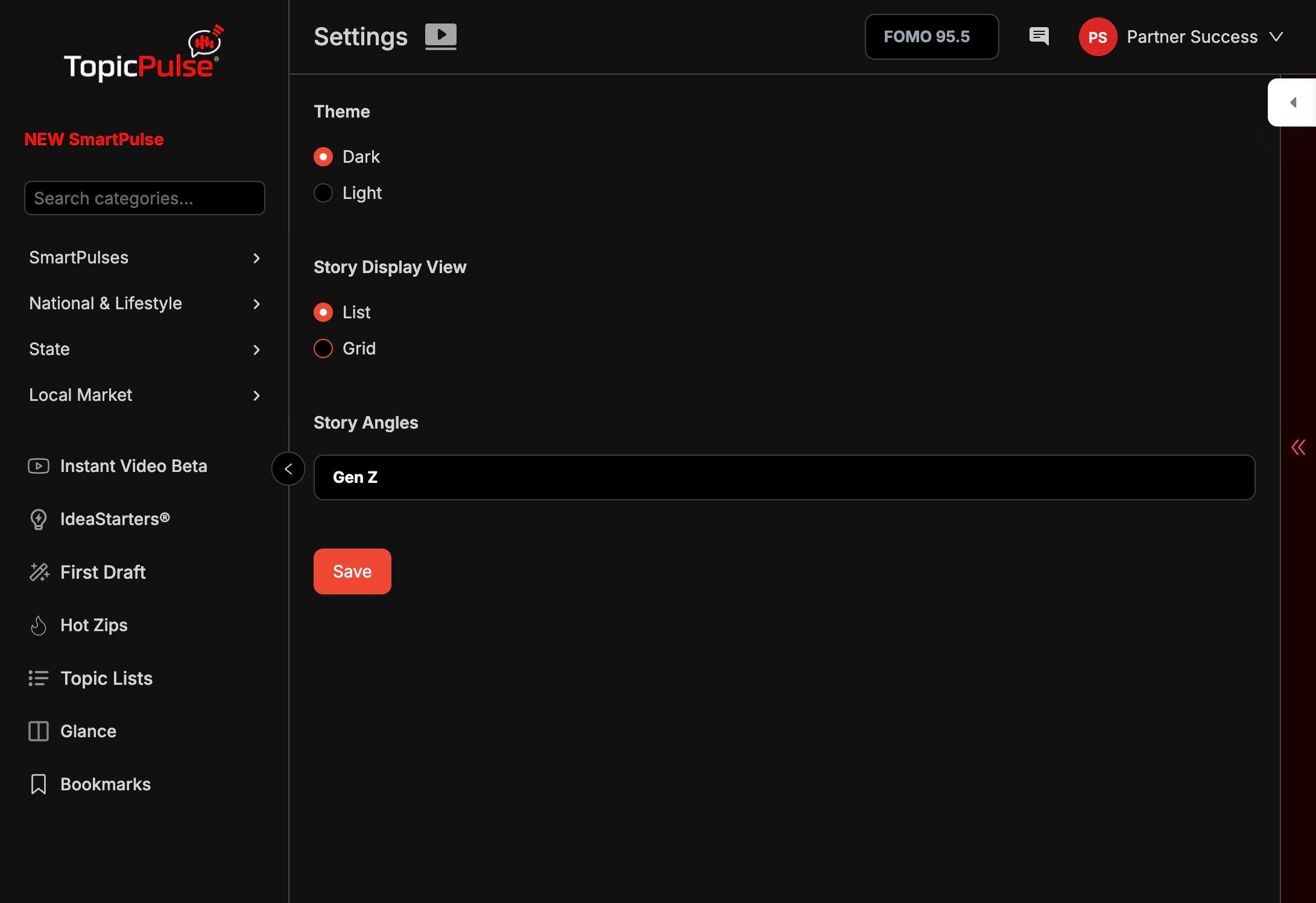Expand the Local Market category
Viewport: 1316px width, 903px height.
pyautogui.click(x=144, y=395)
